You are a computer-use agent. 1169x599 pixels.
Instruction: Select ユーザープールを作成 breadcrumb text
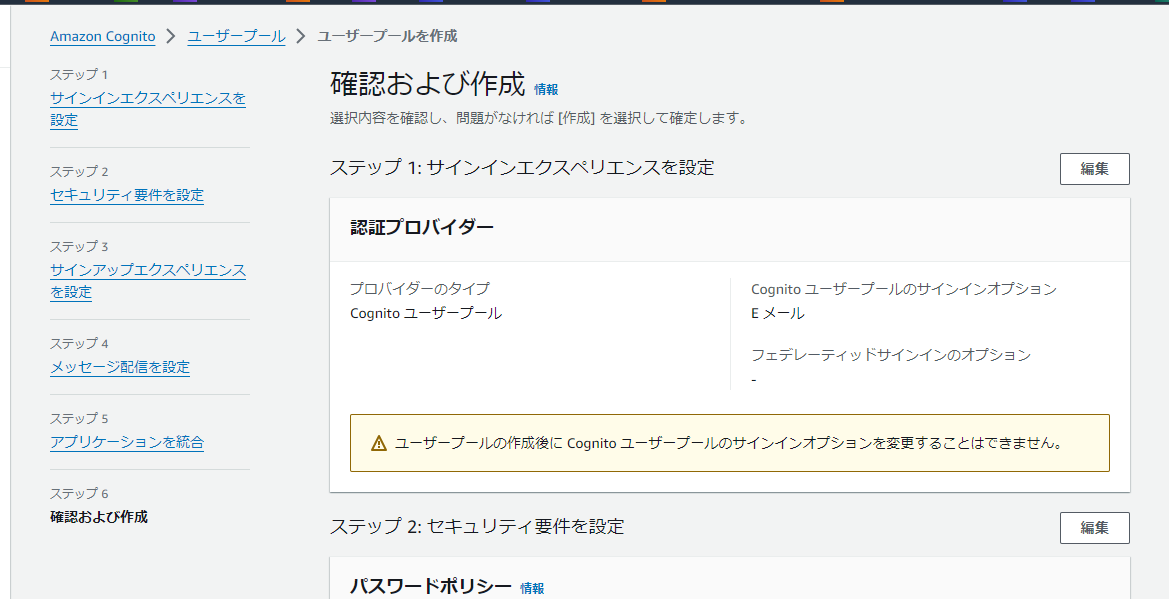[x=387, y=36]
